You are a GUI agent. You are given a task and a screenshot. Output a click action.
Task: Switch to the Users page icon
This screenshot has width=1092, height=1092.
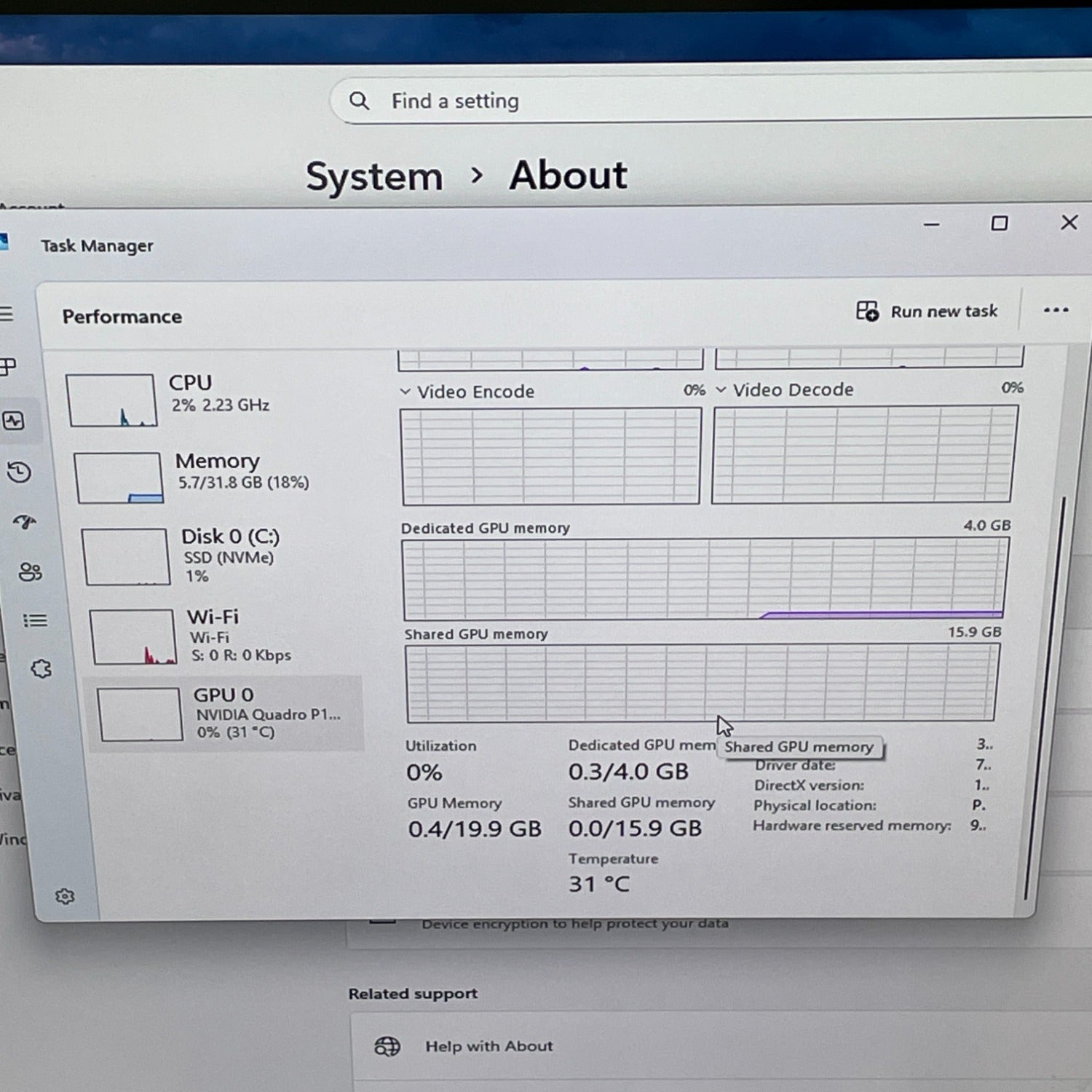point(30,571)
